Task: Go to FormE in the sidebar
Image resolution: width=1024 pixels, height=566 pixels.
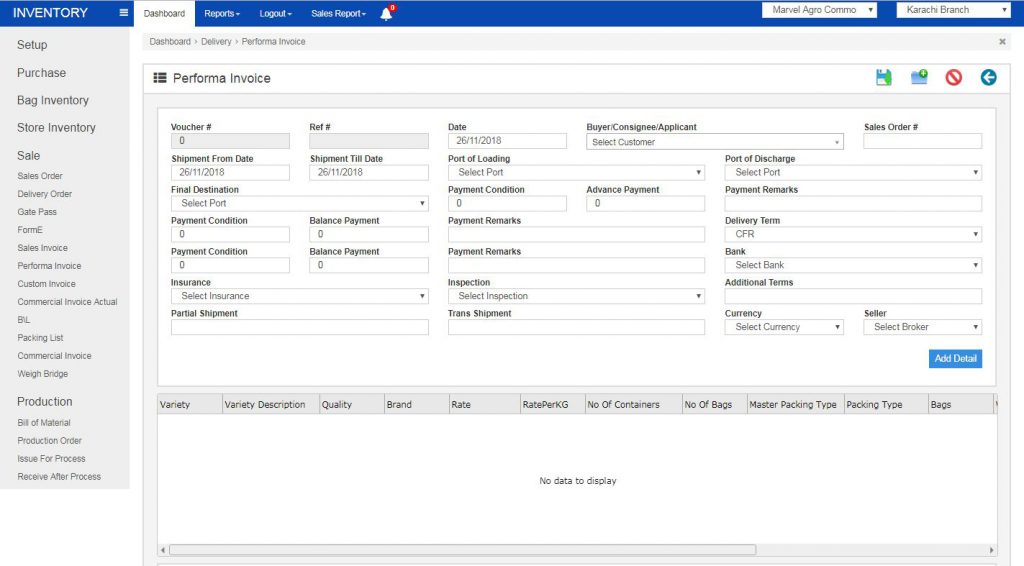Action: [30, 230]
